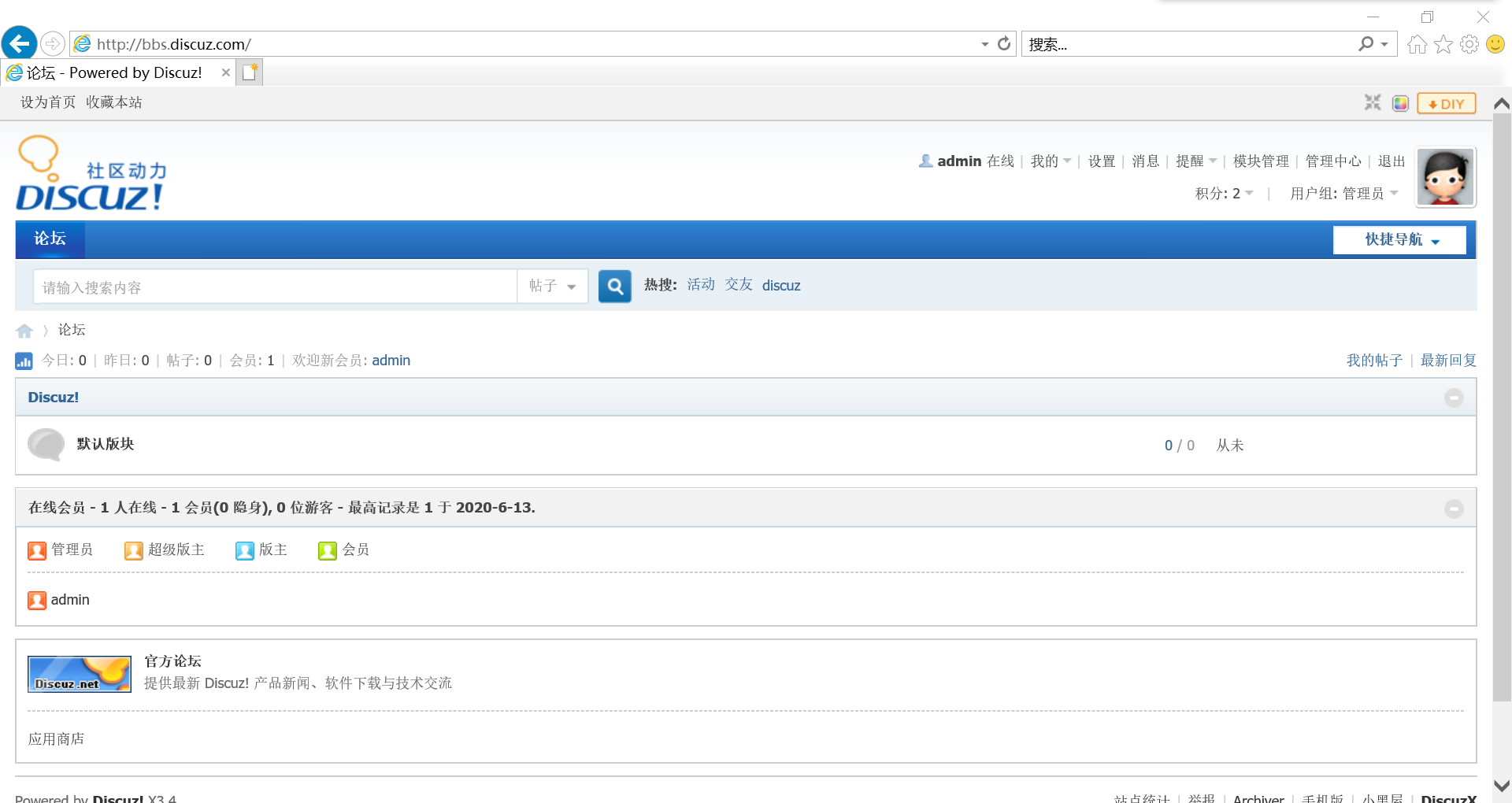Open the browser Home icon

1417,44
